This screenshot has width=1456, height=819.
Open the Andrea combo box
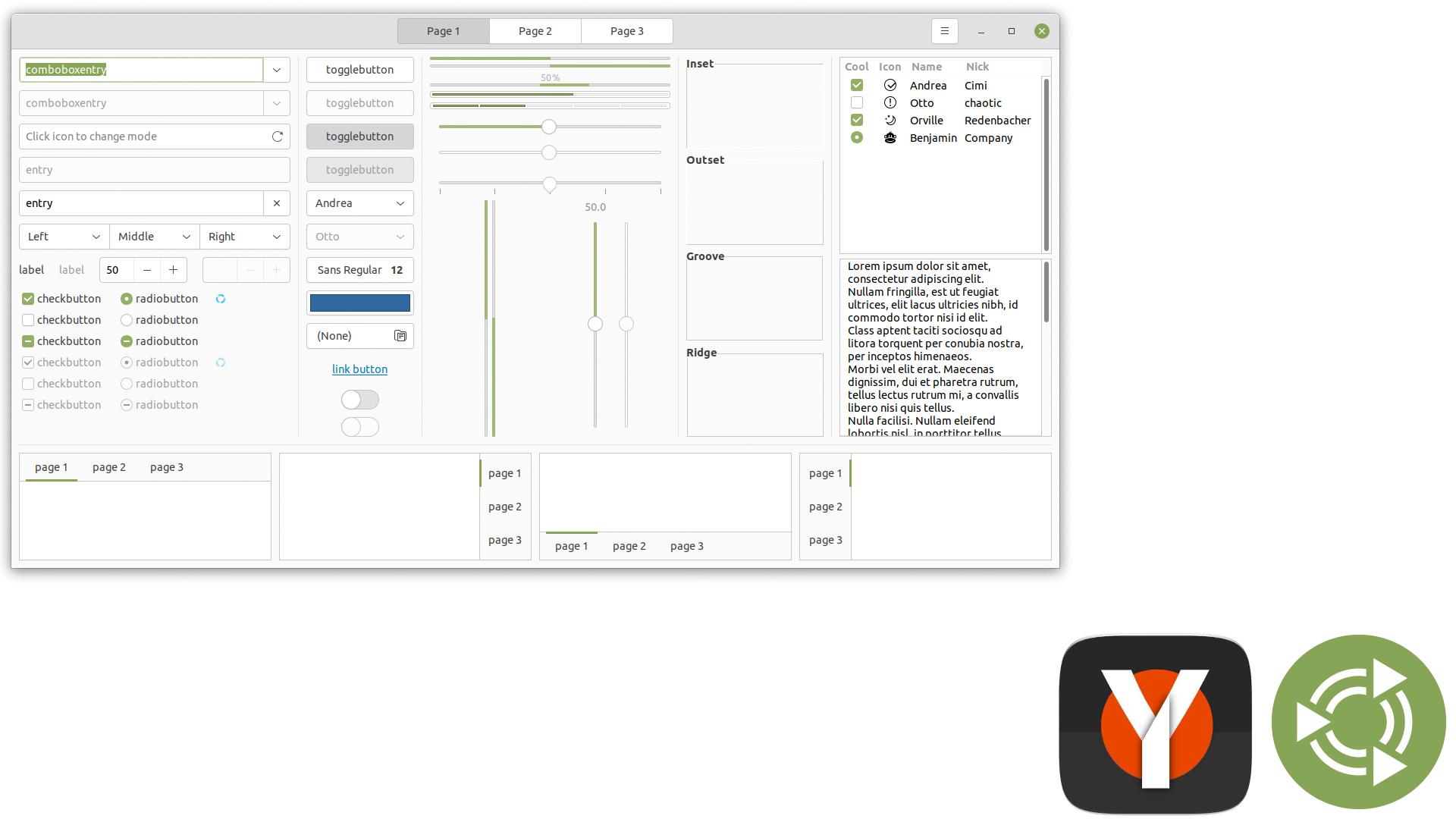click(360, 203)
